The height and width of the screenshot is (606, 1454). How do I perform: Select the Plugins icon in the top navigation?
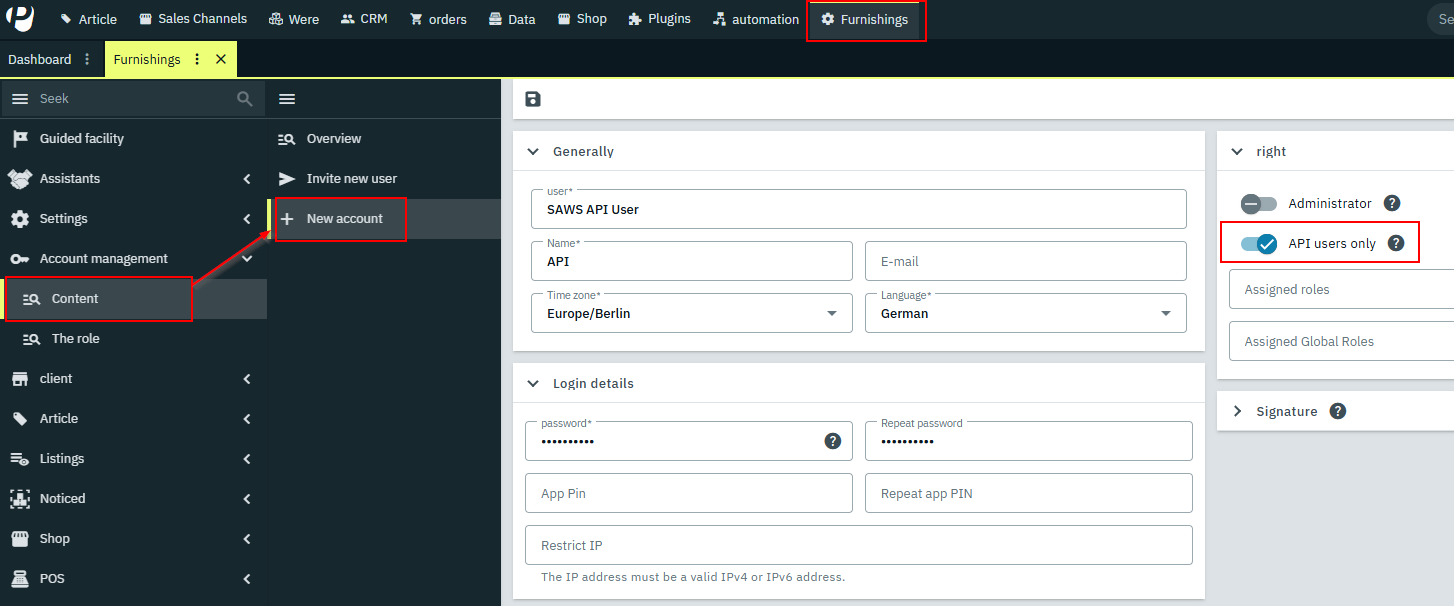click(x=659, y=18)
